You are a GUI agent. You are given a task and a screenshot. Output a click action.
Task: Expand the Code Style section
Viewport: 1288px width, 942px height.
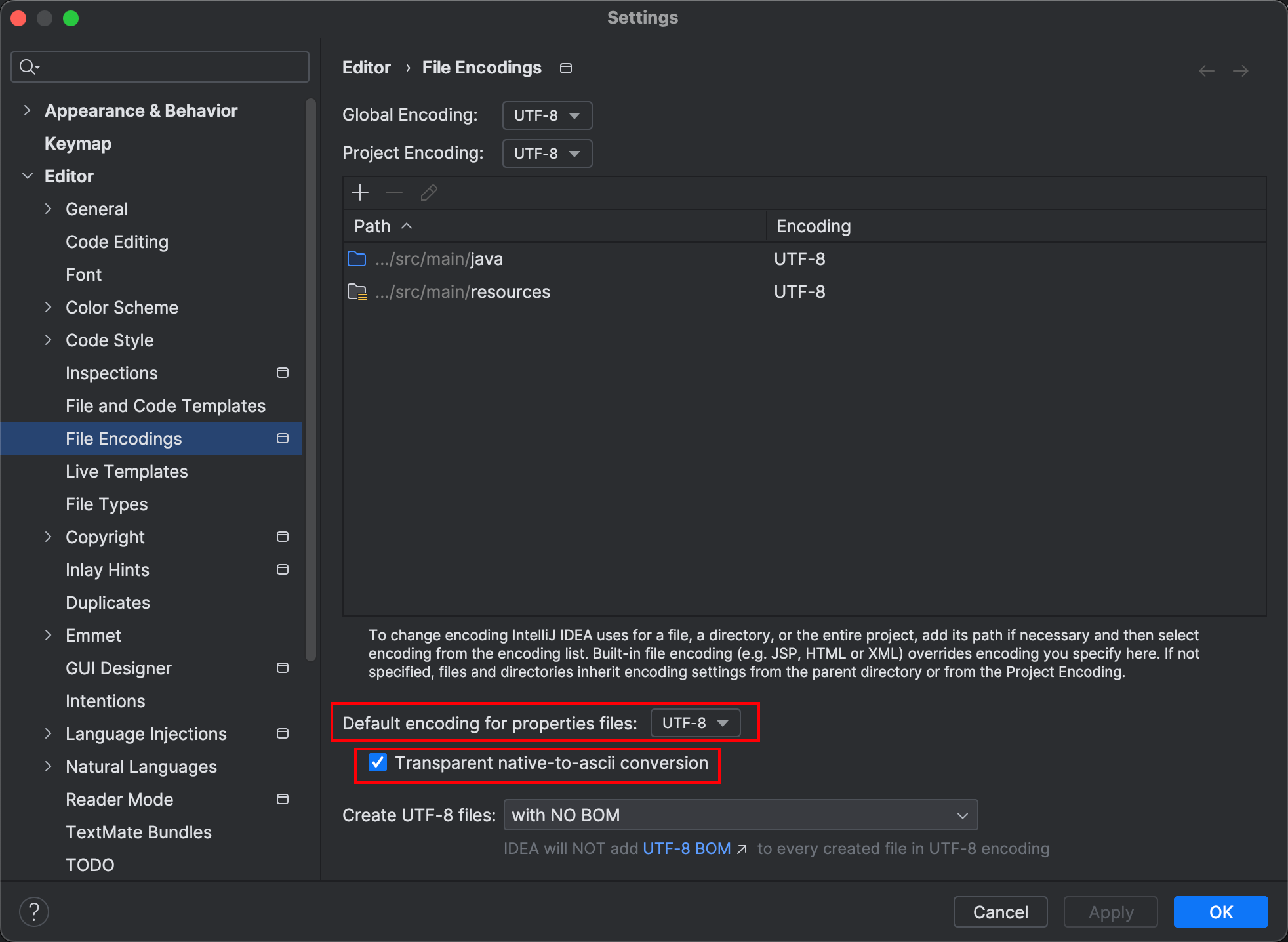click(x=48, y=340)
